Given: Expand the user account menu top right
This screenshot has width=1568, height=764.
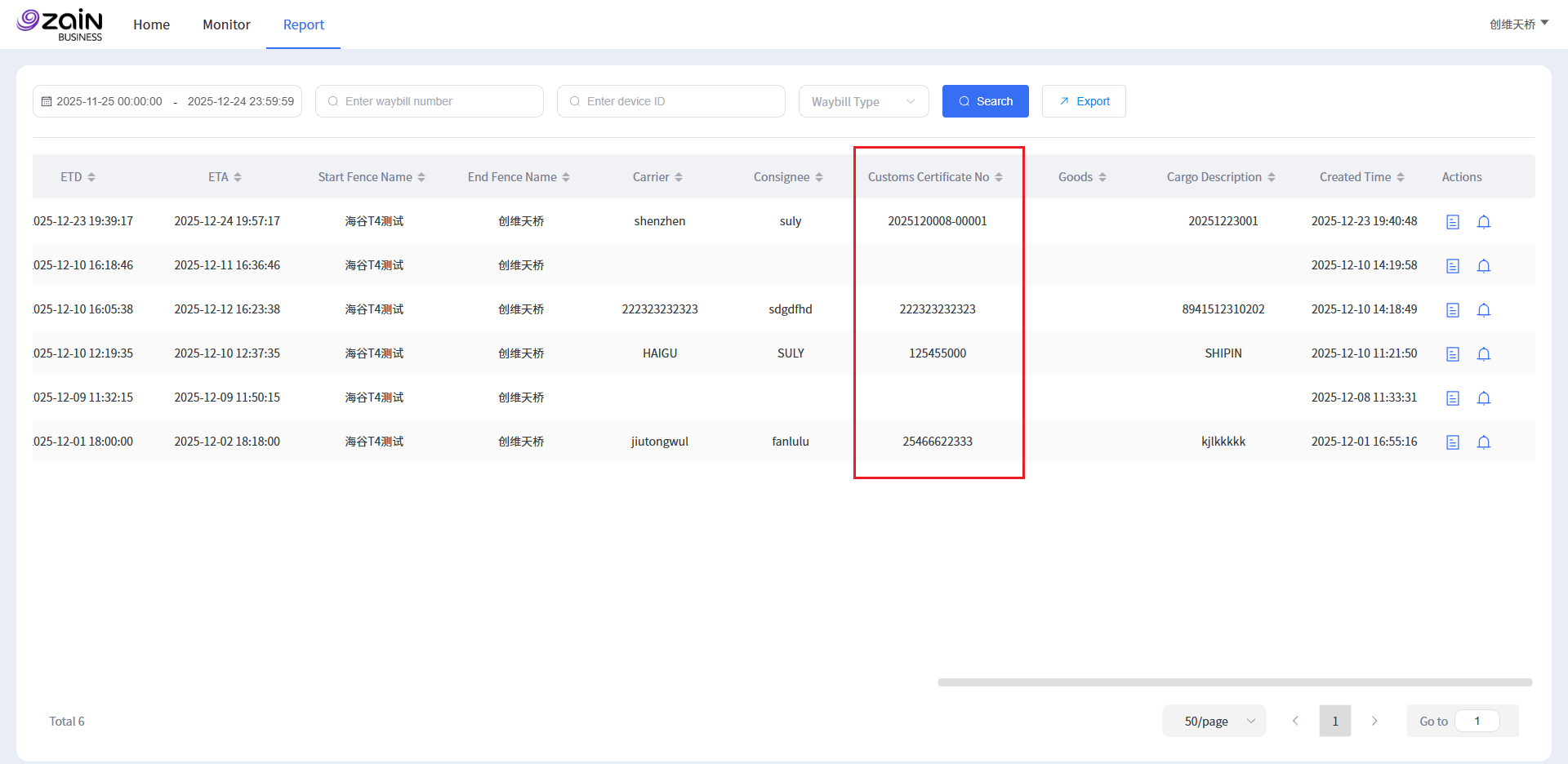Looking at the screenshot, I should coord(1518,24).
